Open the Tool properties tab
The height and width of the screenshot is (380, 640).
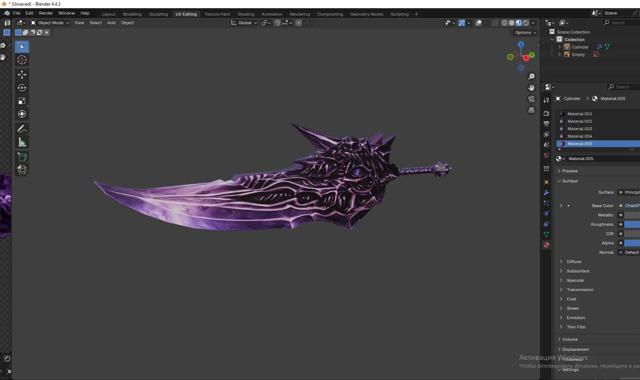(x=547, y=100)
